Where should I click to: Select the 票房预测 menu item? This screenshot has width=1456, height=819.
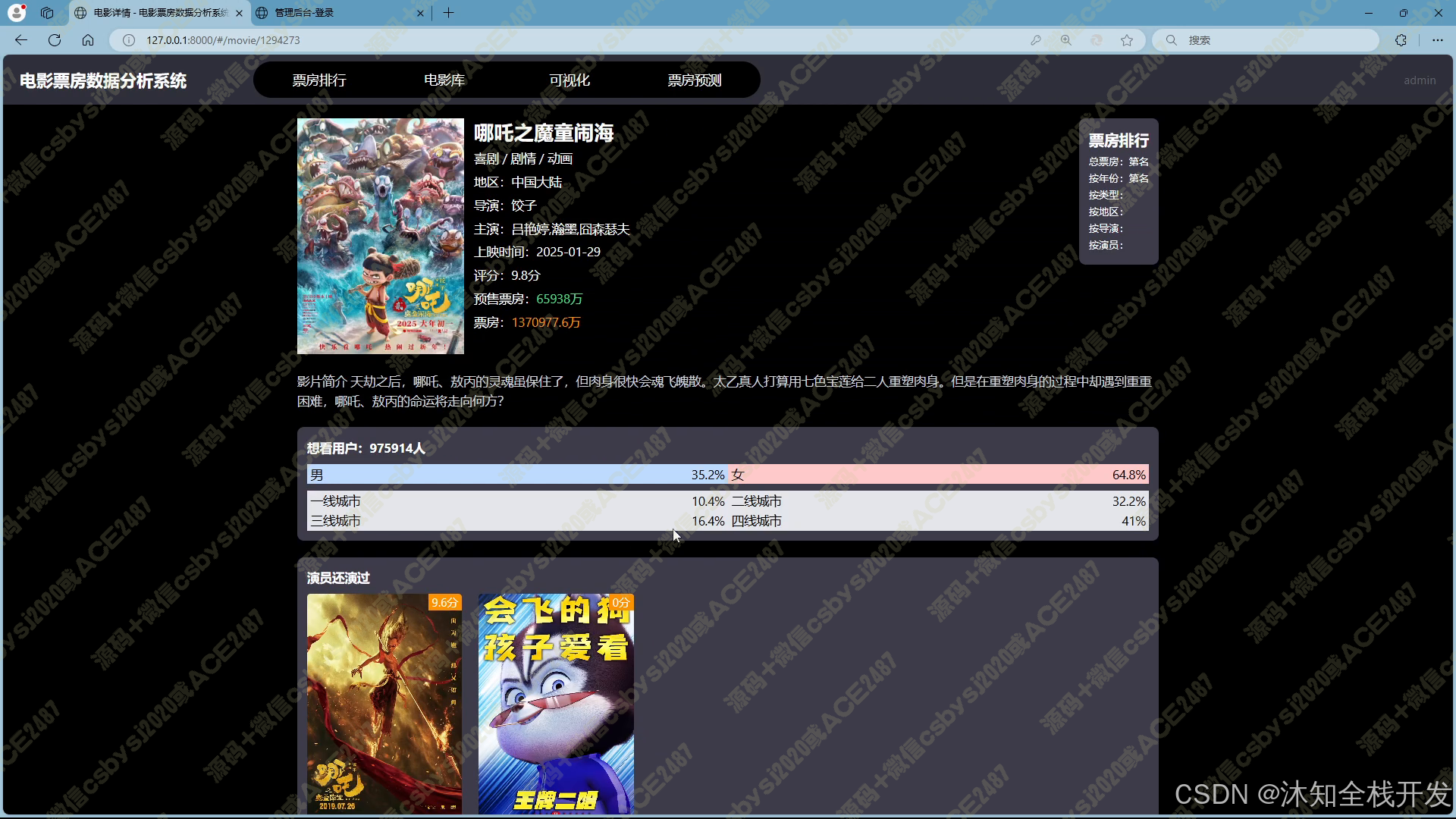click(695, 80)
